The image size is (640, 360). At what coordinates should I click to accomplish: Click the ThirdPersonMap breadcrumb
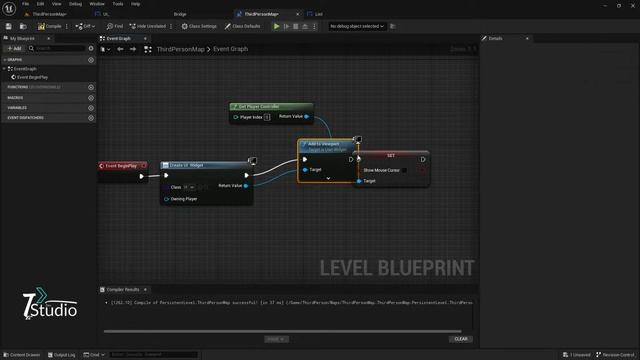click(x=180, y=49)
